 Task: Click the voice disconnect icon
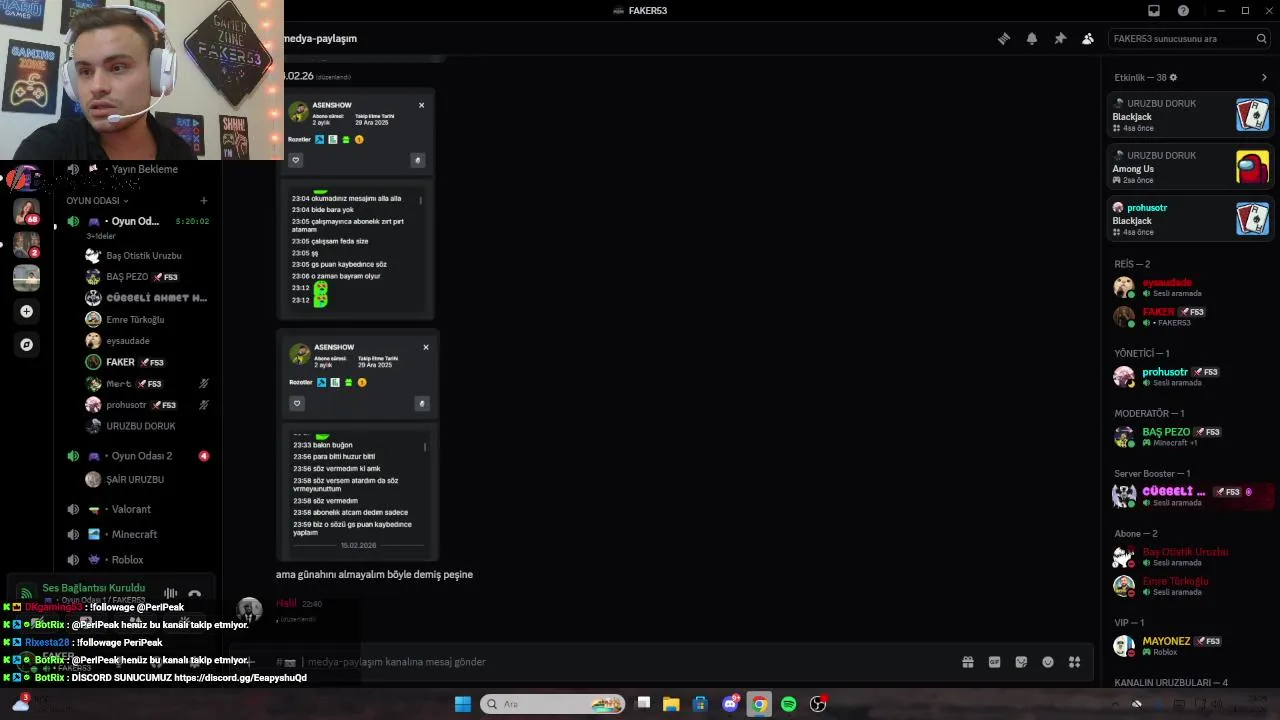point(194,595)
